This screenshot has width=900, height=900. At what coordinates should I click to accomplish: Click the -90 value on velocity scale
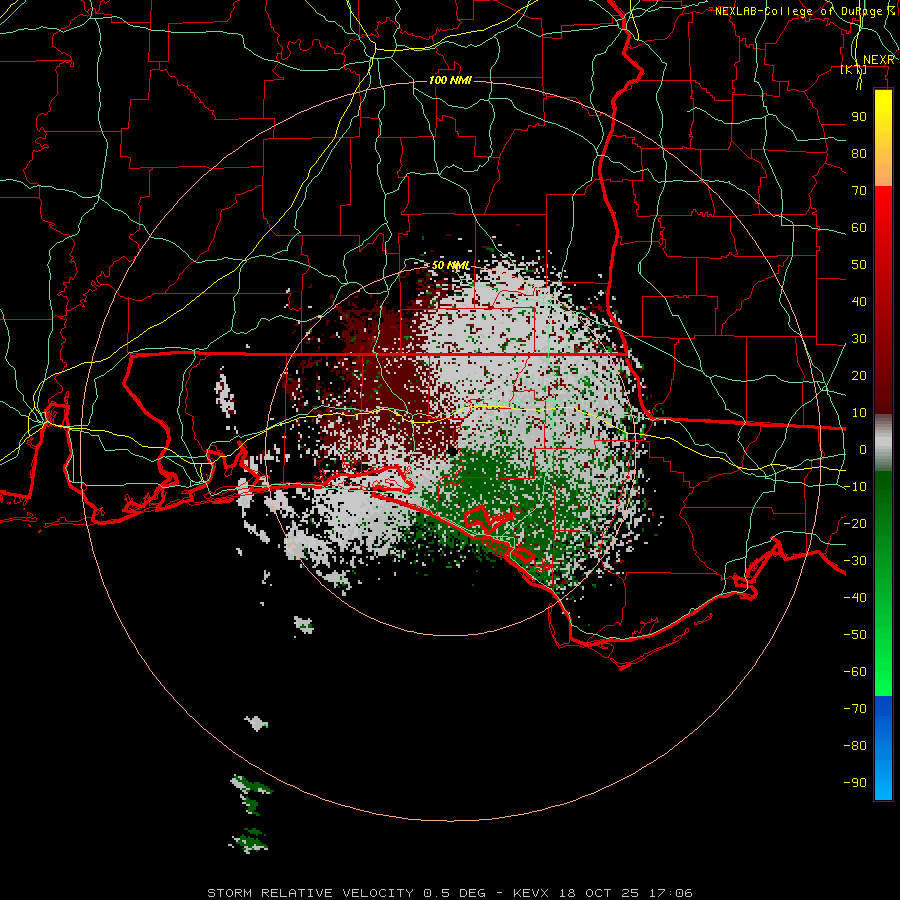(x=855, y=783)
